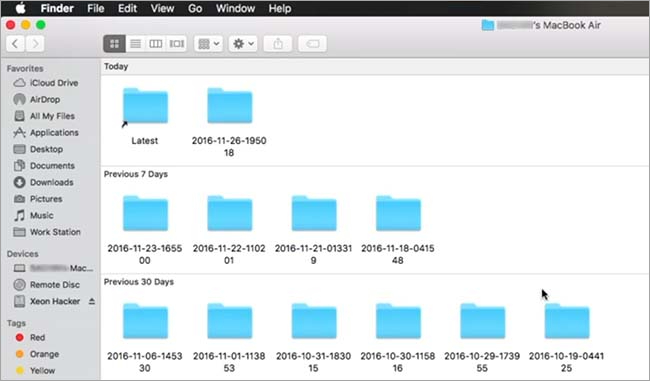Click the Share toolbar button
The width and height of the screenshot is (650, 381).
278,44
